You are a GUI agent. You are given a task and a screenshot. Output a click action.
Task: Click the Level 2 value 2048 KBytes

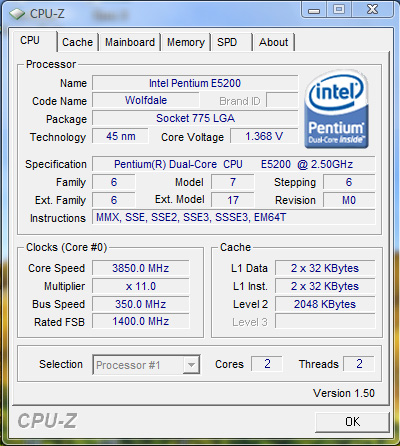tap(325, 304)
